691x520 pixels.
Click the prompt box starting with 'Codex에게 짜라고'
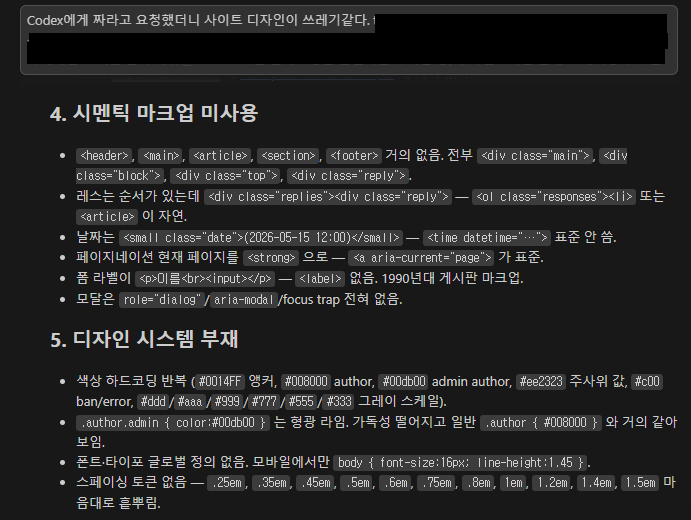349,40
